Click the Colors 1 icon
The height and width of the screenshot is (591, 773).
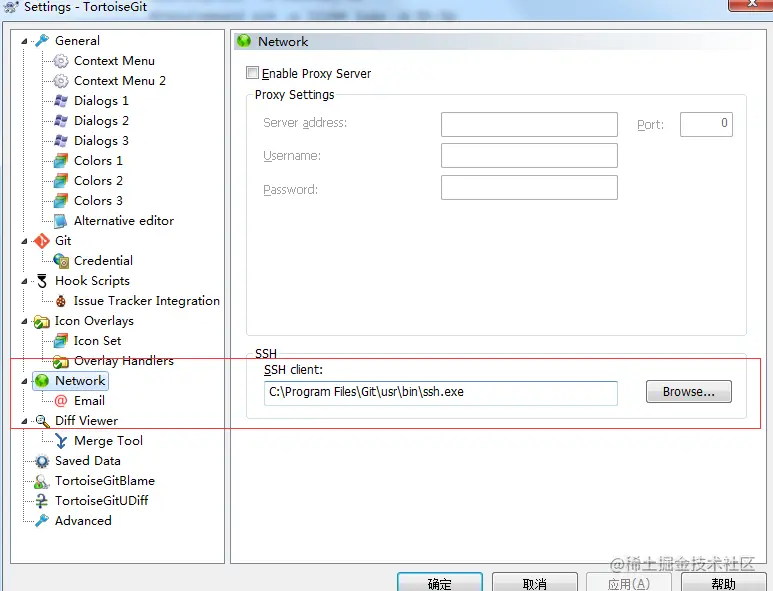61,161
